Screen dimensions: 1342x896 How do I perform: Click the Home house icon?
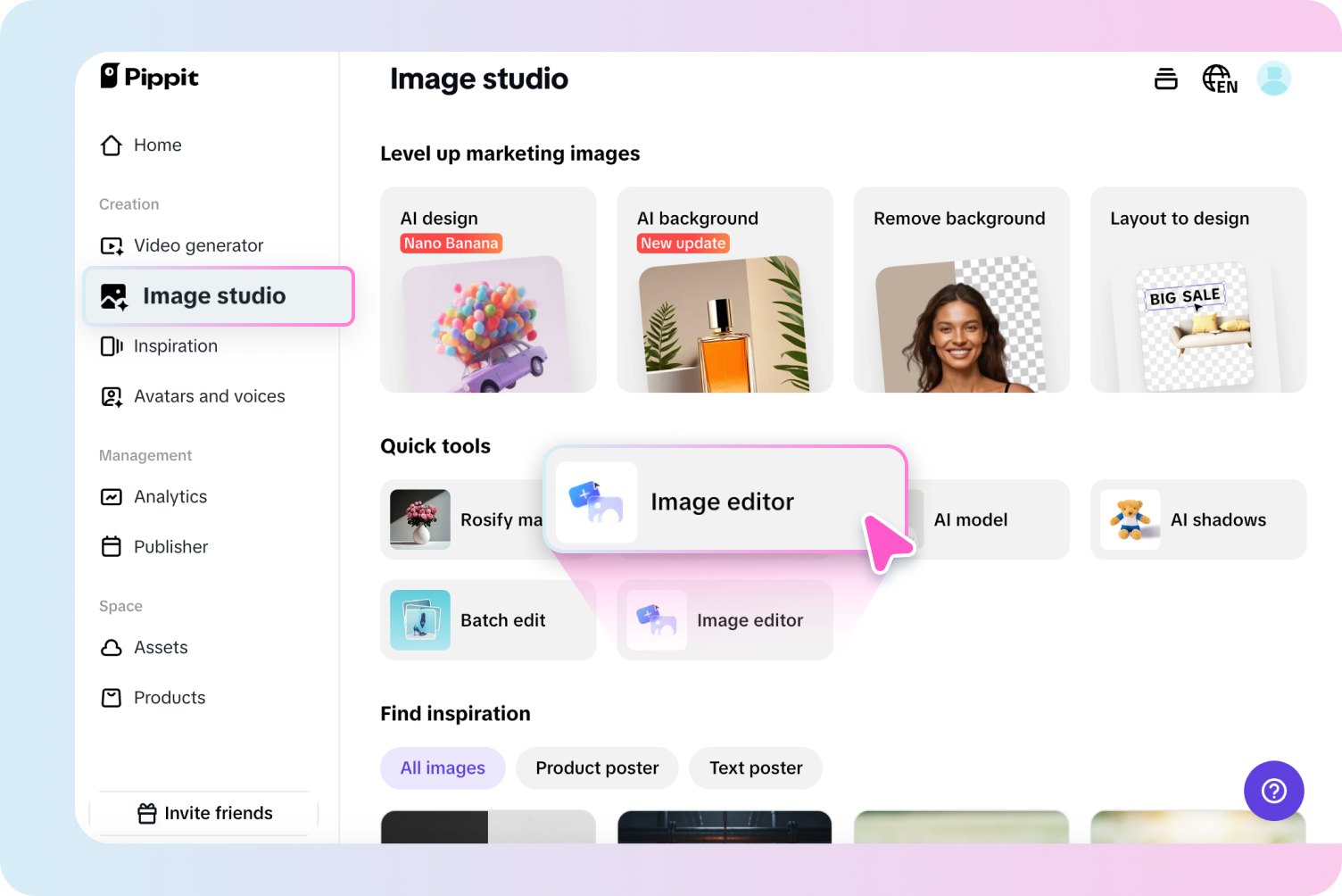[x=112, y=145]
